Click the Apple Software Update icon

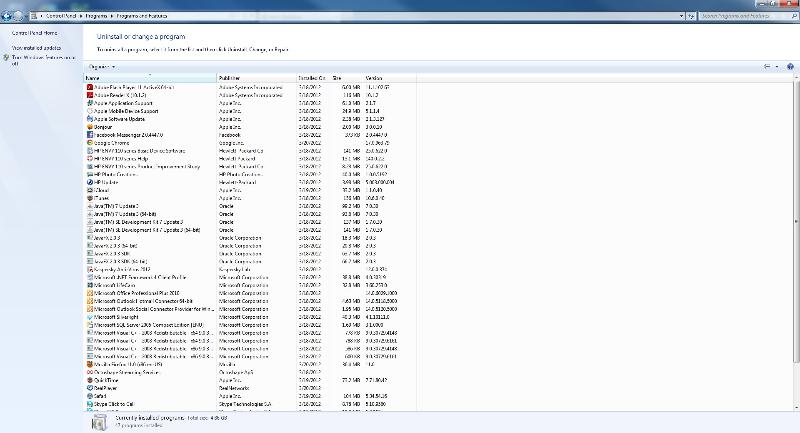[x=90, y=119]
